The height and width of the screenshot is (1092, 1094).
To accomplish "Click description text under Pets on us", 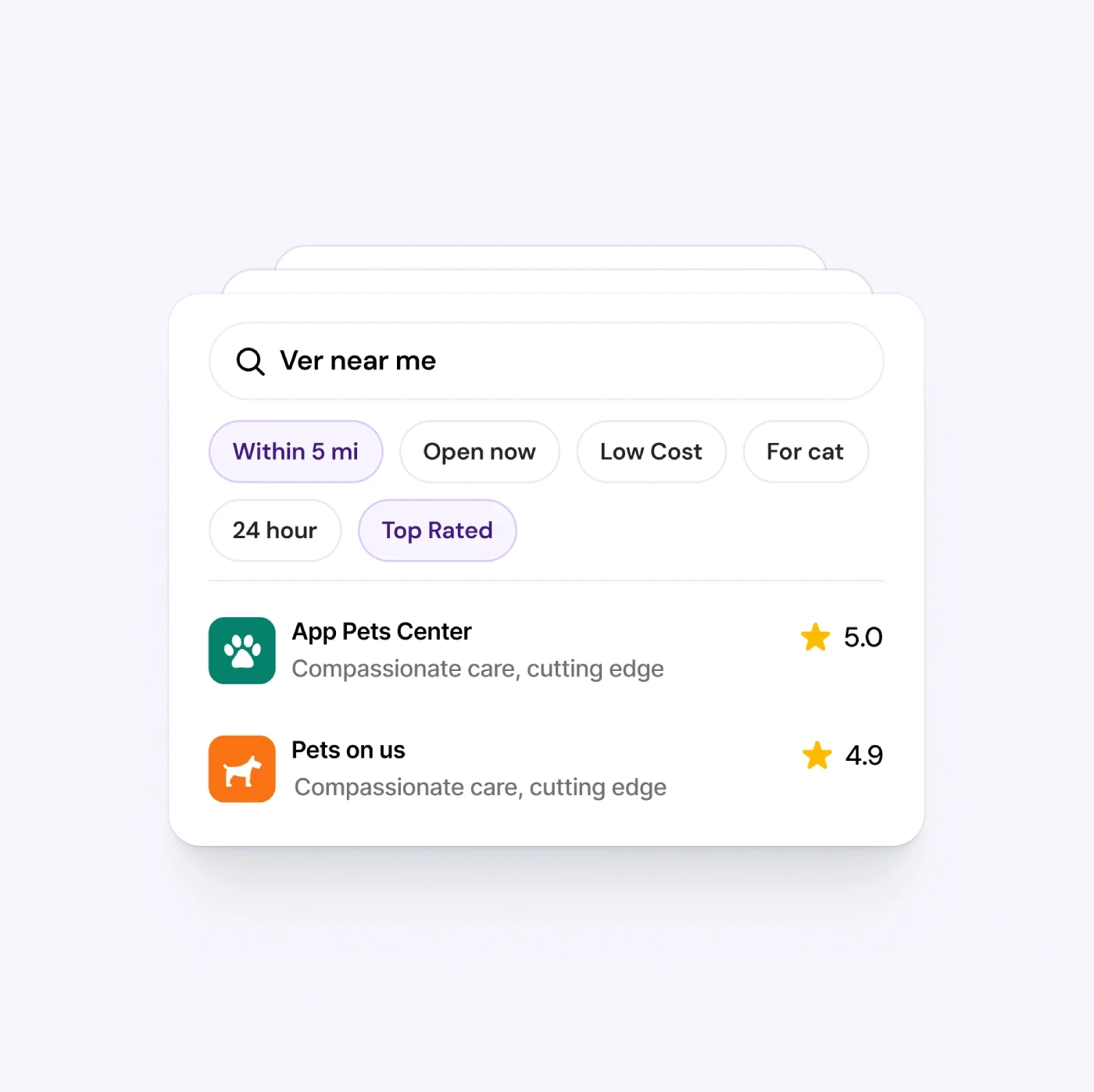I will tap(480, 787).
